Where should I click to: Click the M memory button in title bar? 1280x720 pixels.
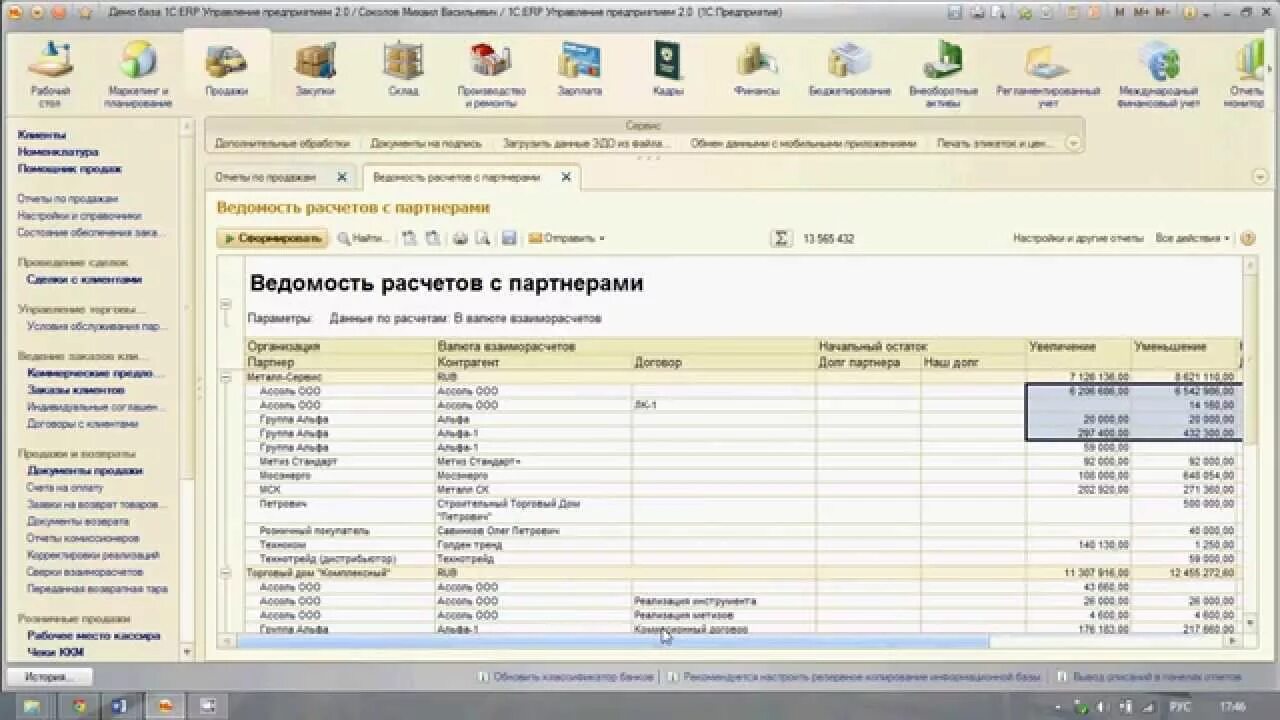tap(1119, 12)
